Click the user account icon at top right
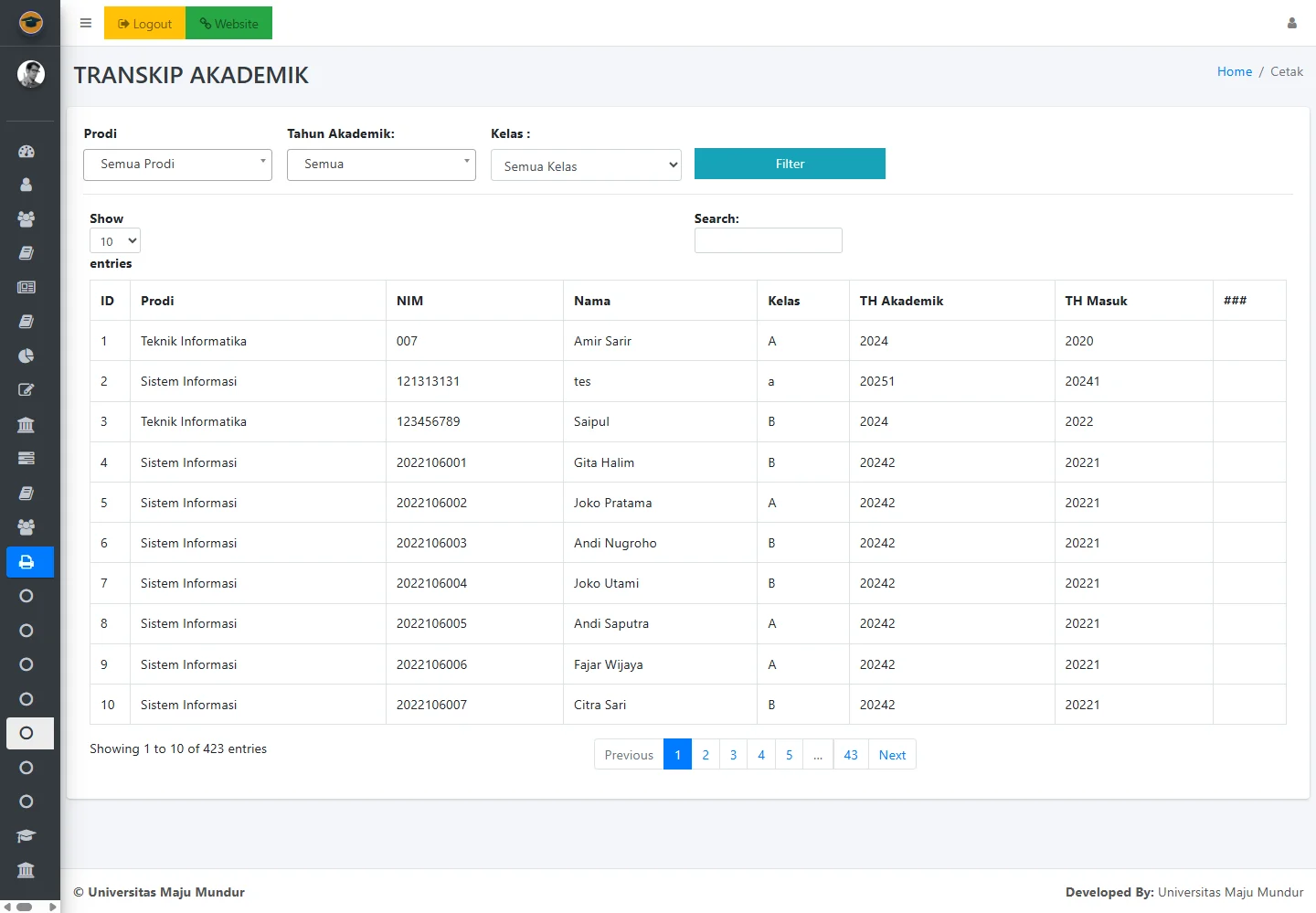The height and width of the screenshot is (913, 1316). tap(1291, 24)
